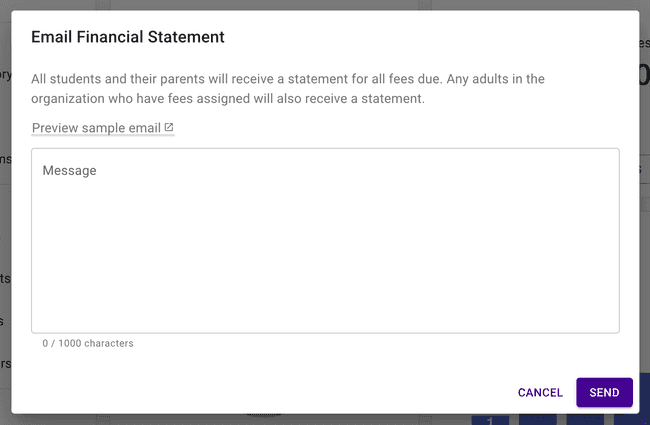The width and height of the screenshot is (650, 425).
Task: Click the first line of the description text
Action: pyautogui.click(x=288, y=78)
